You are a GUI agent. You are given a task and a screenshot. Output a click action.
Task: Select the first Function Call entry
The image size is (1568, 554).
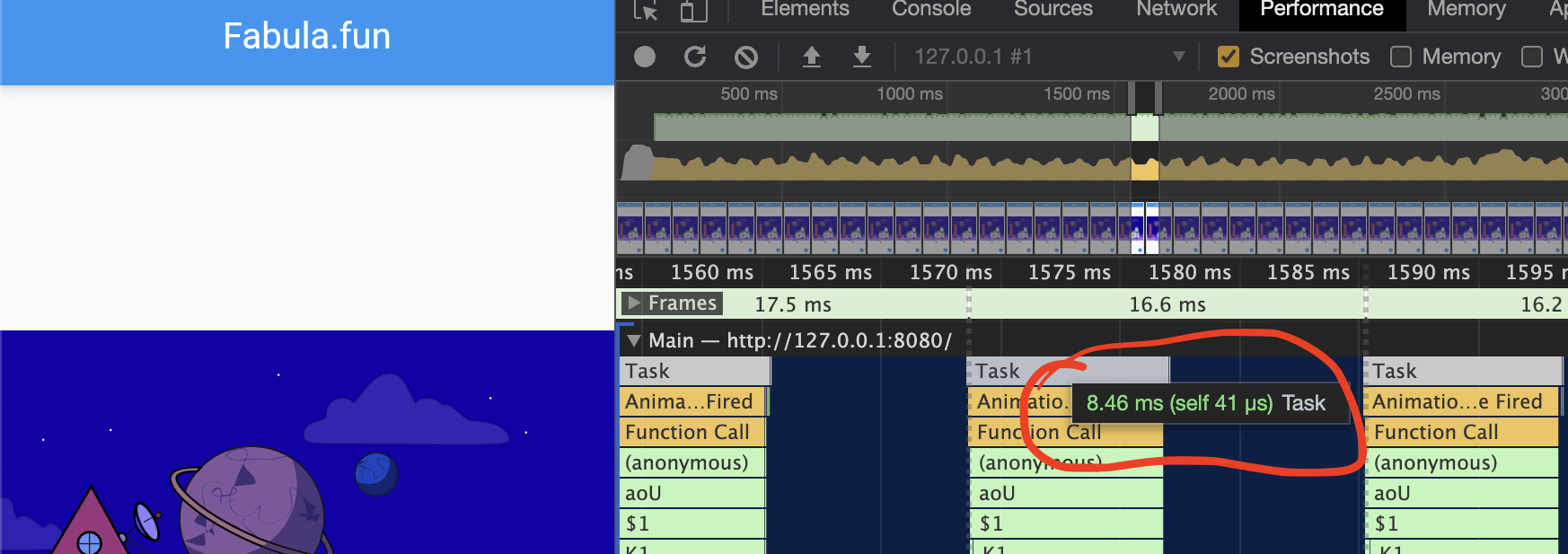(692, 432)
